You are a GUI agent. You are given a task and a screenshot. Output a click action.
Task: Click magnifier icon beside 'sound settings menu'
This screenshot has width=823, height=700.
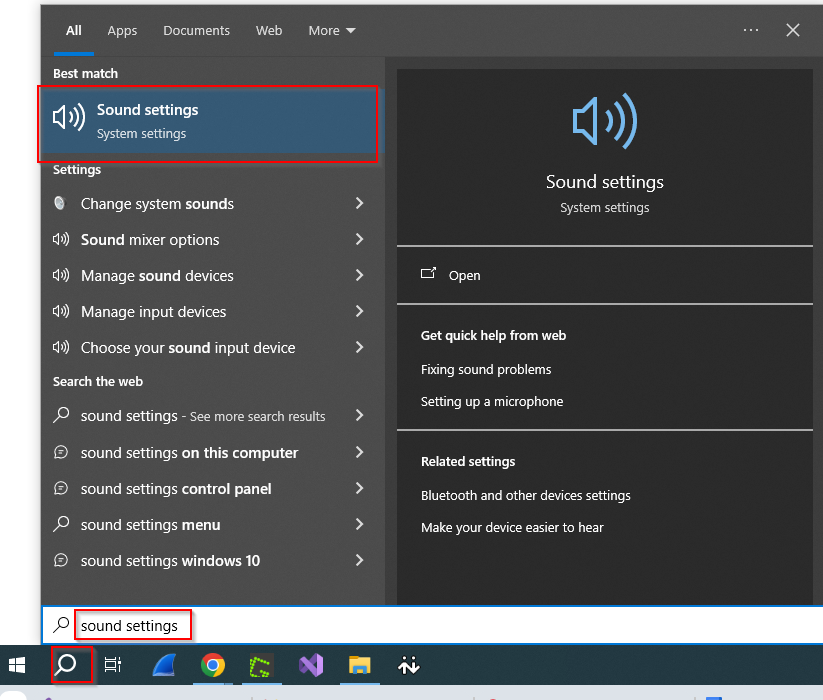[x=61, y=524]
